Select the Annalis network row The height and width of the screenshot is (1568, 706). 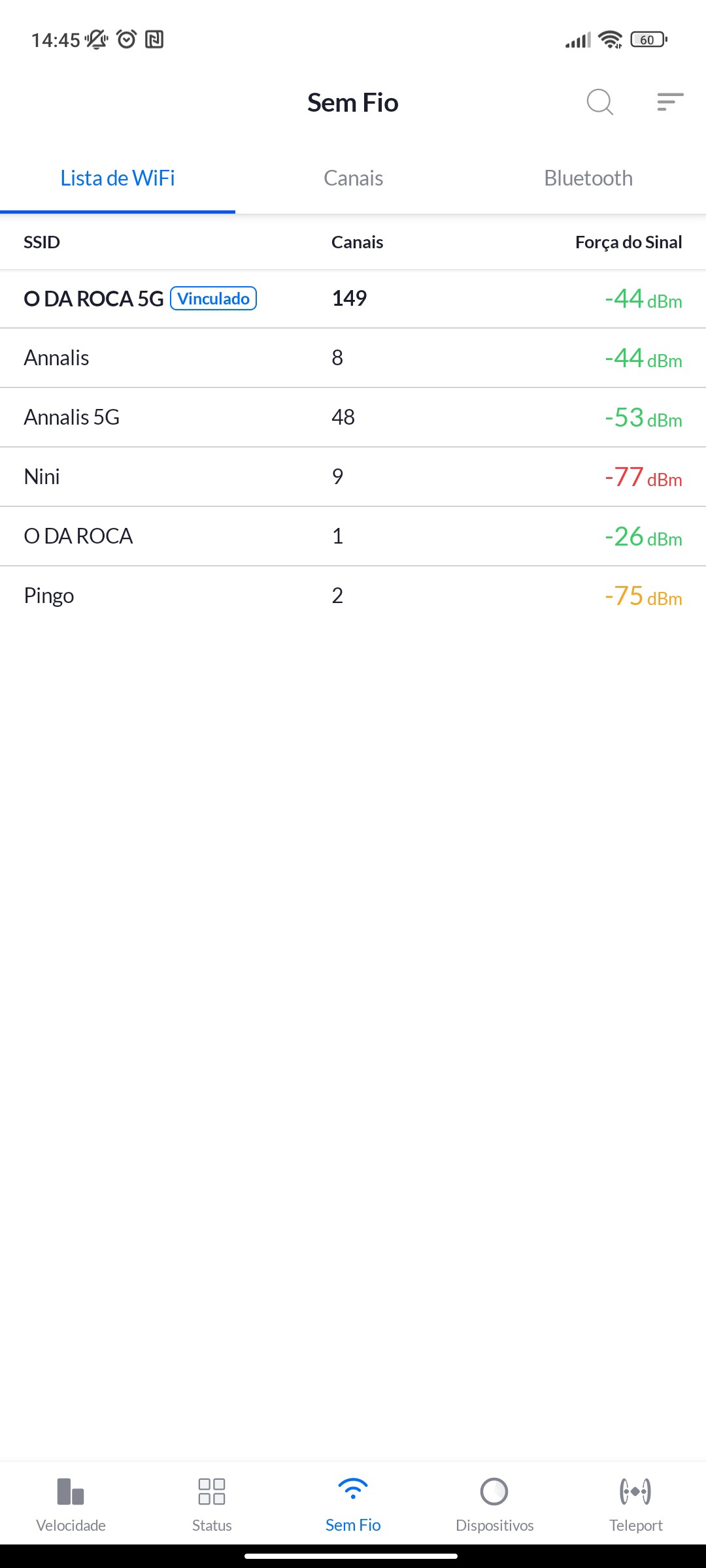point(57,358)
